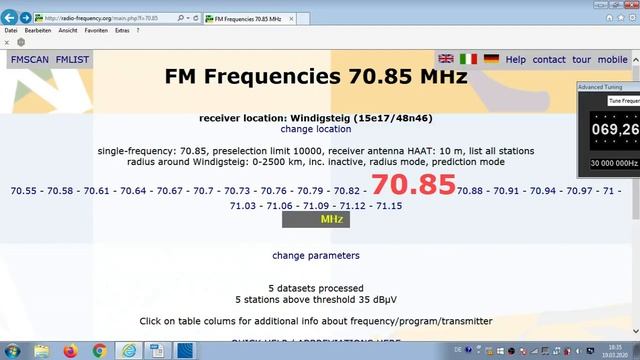640x360 pixels.
Task: Select frequency 70.64
Action: tap(133, 191)
